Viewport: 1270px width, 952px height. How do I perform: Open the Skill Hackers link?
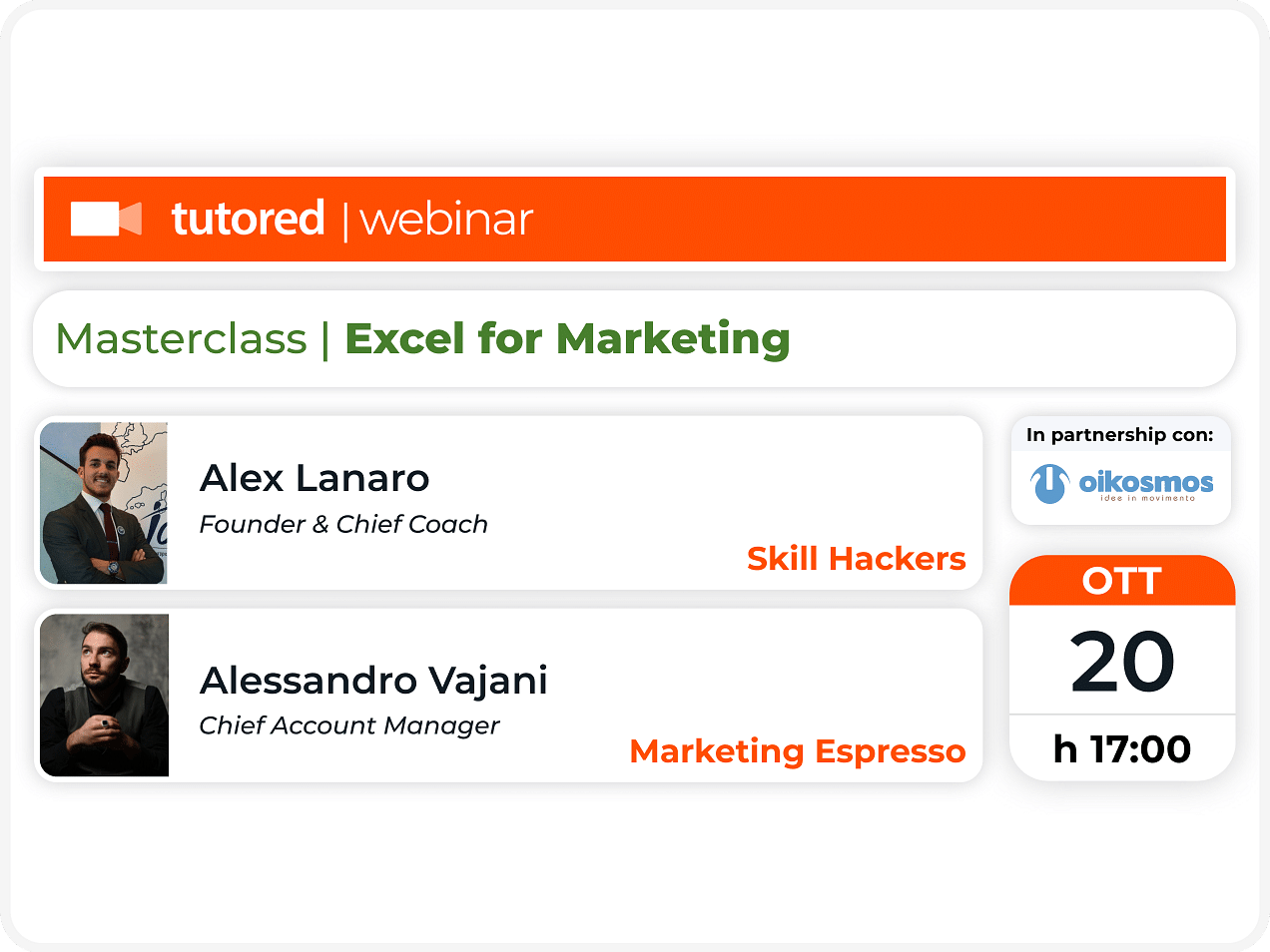coord(857,559)
